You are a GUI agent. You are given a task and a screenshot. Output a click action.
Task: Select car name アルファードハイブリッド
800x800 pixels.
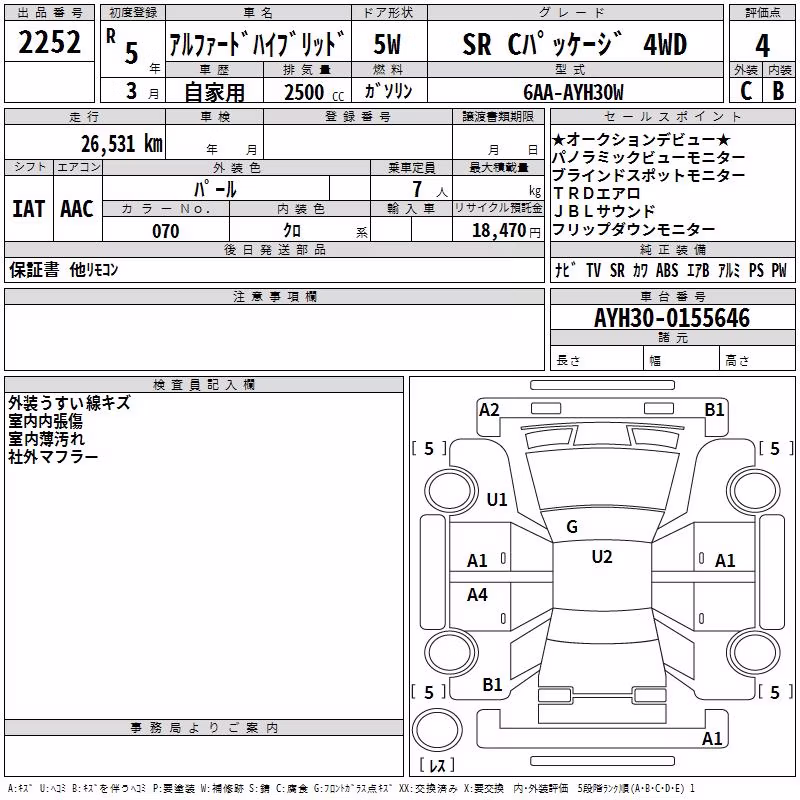tap(258, 43)
